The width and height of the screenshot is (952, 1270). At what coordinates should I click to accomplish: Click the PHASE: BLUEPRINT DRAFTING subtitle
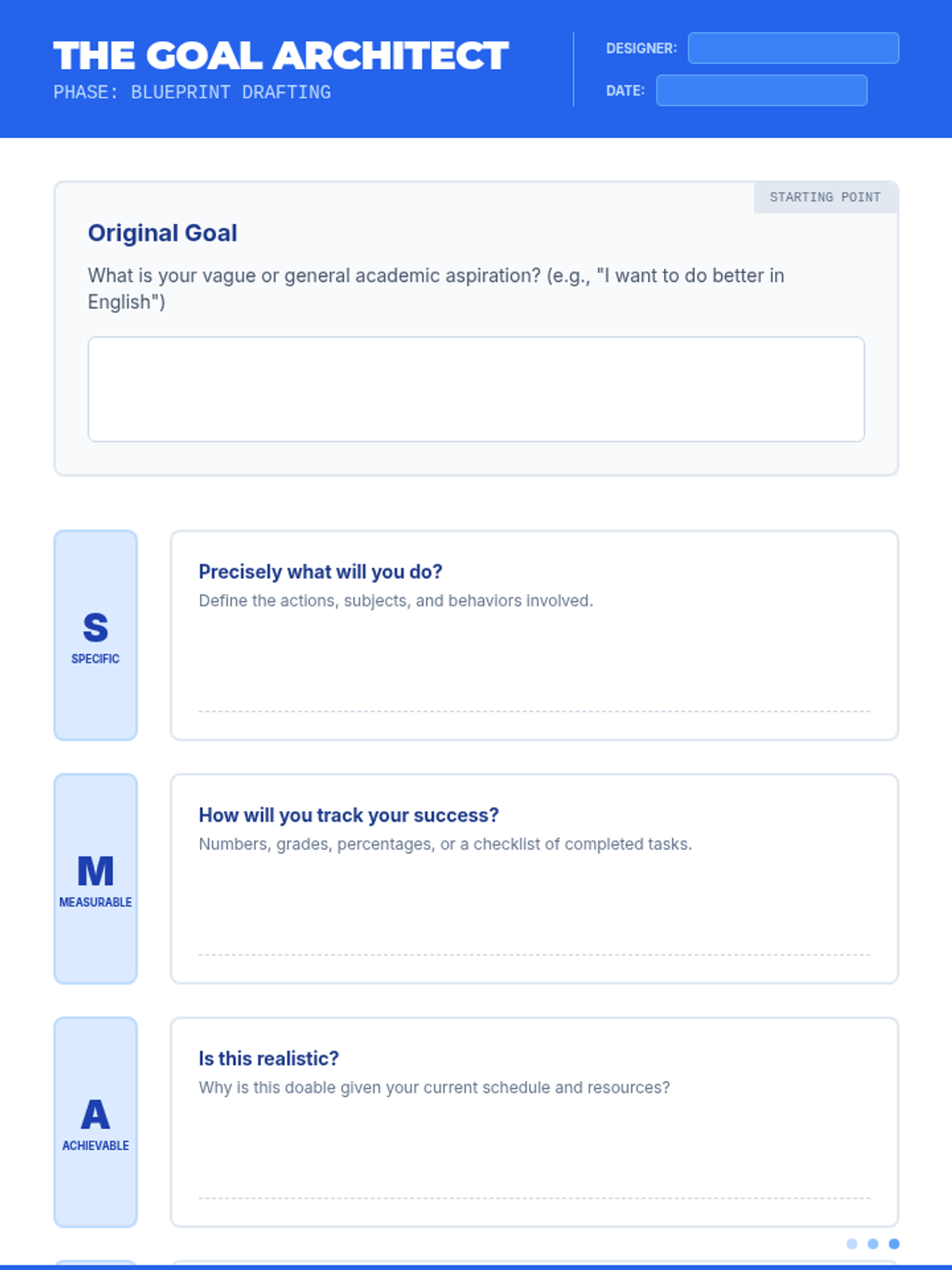pyautogui.click(x=192, y=92)
